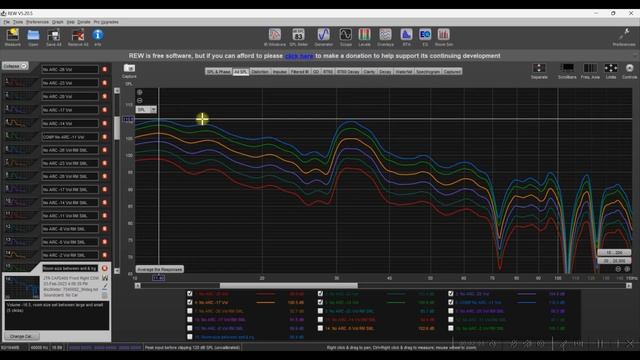Click the graph zoom-out minus icon

point(140,100)
